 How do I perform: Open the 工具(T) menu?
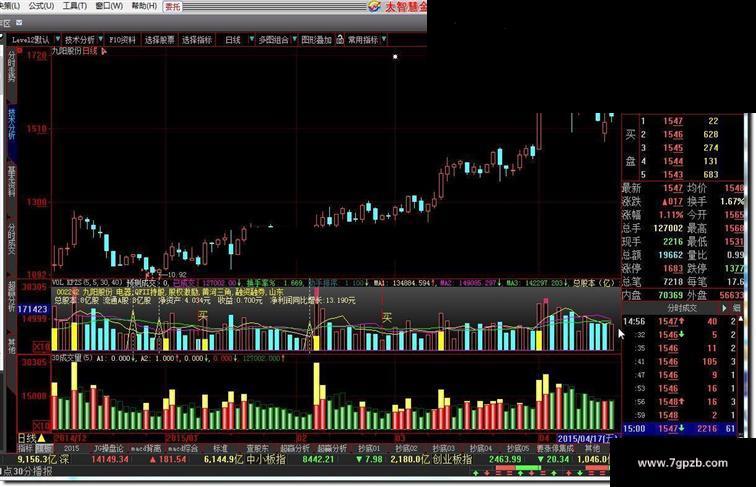[75, 6]
